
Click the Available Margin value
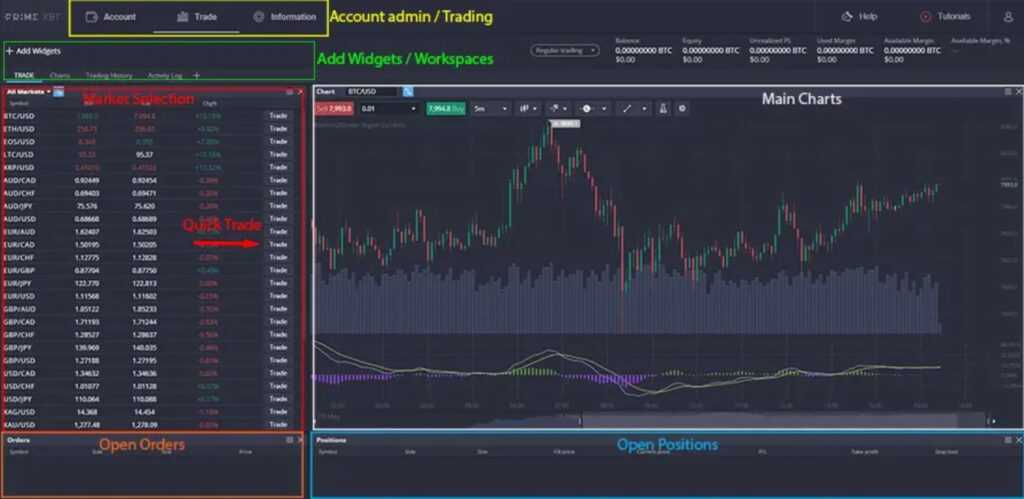pos(912,50)
